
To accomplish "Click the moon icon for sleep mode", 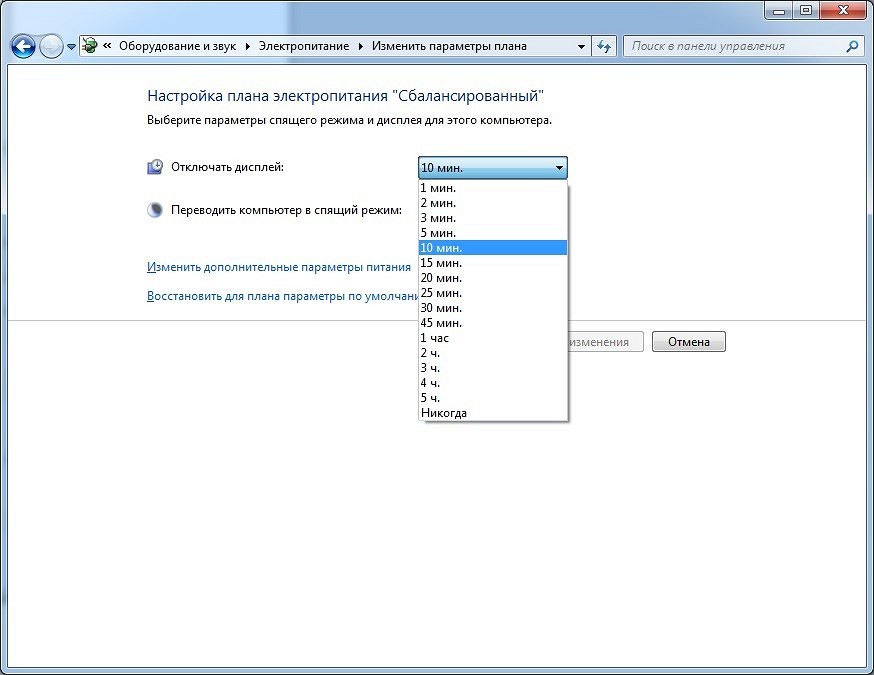I will point(155,210).
